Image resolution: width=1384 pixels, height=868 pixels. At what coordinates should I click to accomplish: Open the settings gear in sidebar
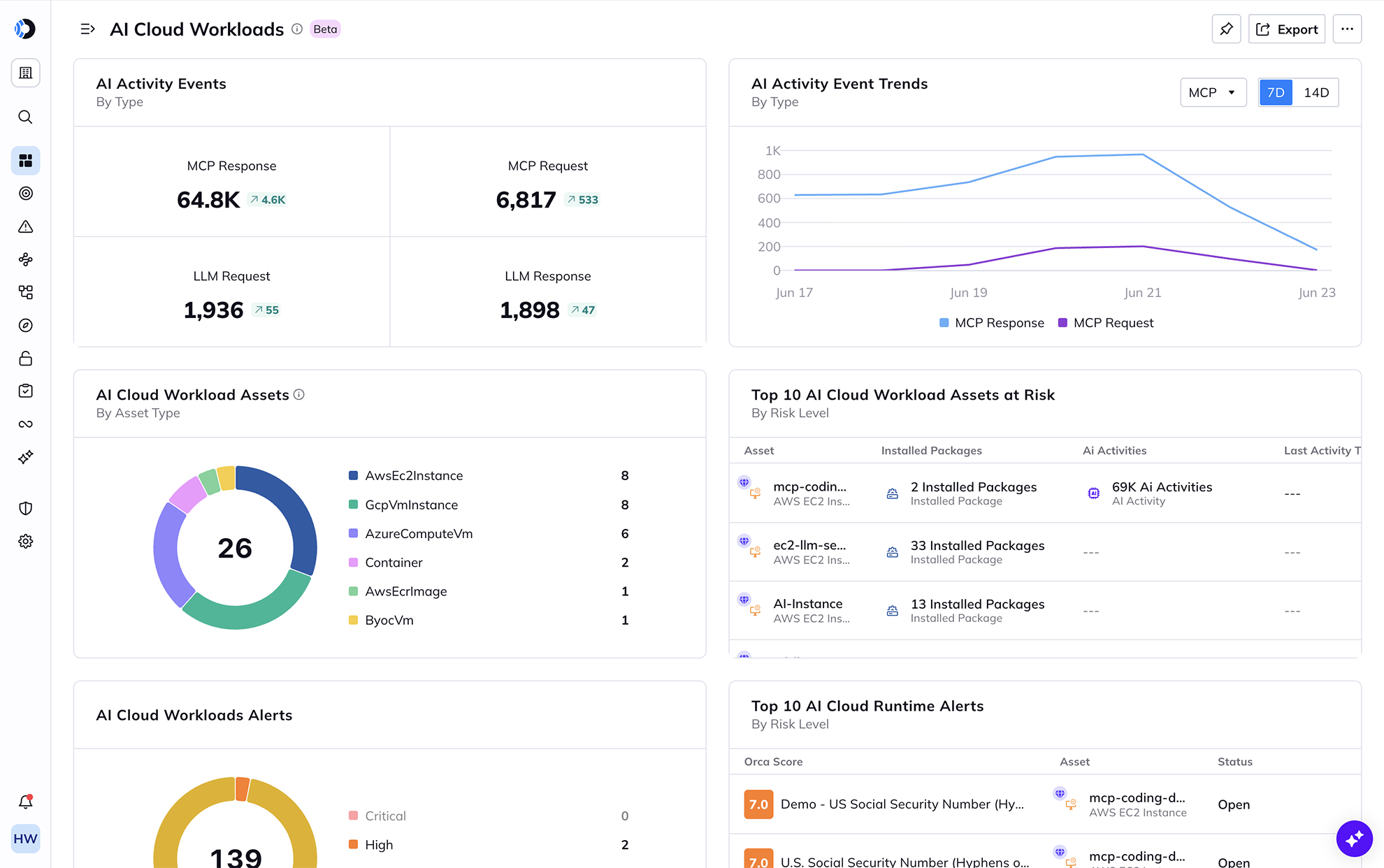(25, 542)
